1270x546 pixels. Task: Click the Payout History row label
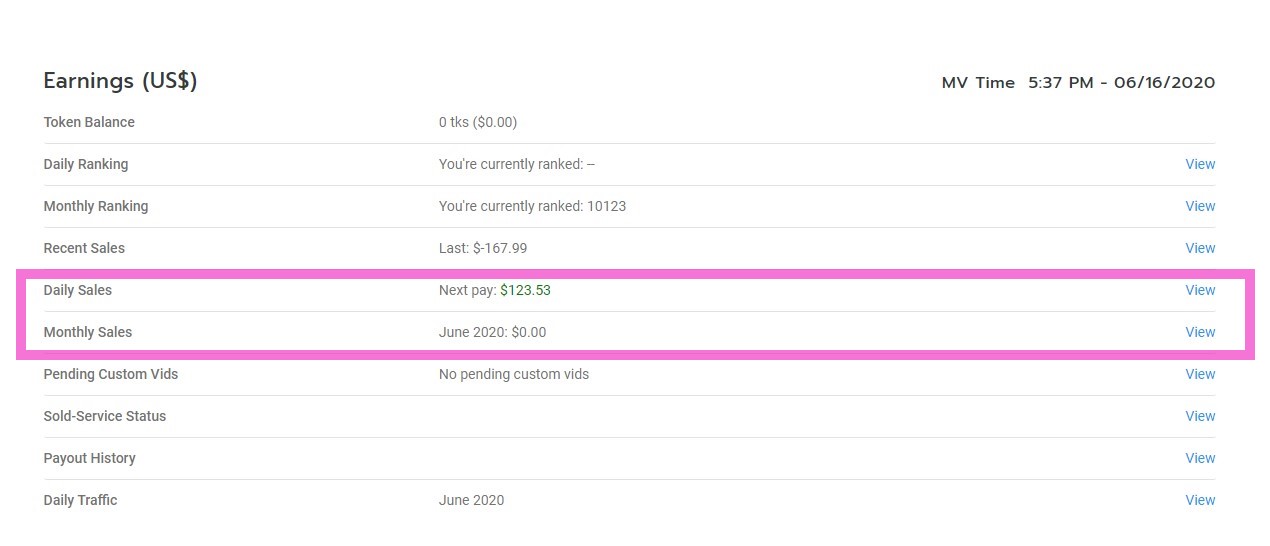(x=90, y=458)
